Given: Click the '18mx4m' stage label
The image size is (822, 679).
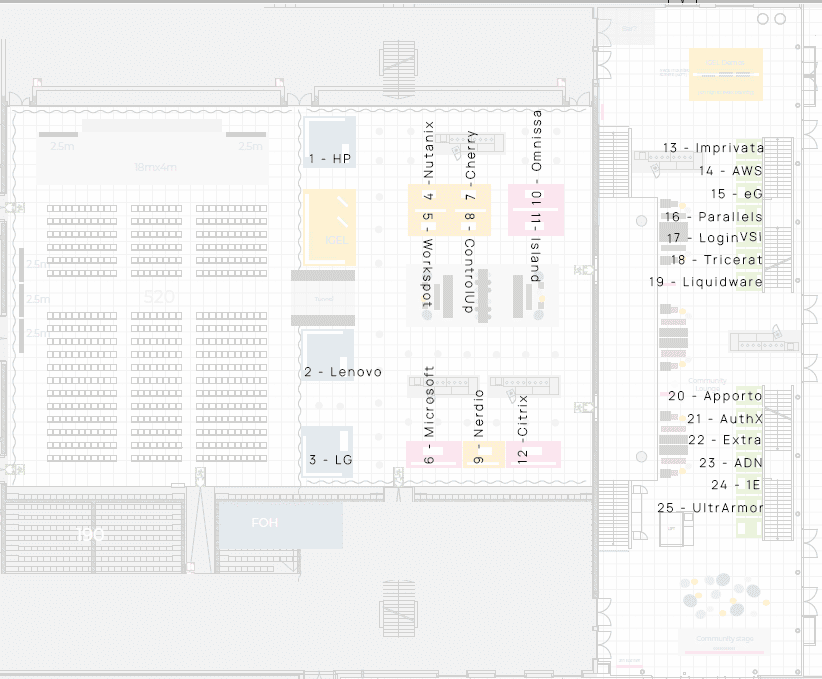Looking at the screenshot, I should [155, 167].
